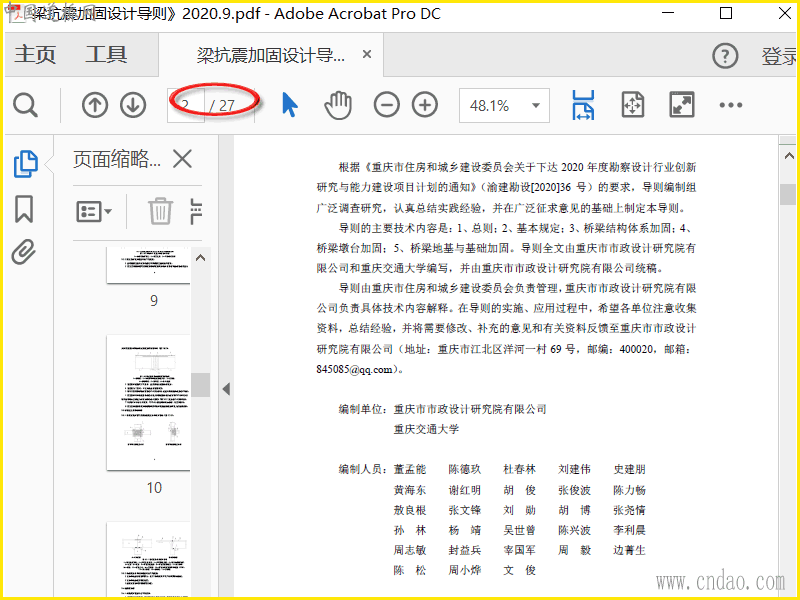
Task: Collapse navigation pane with left triangle
Action: pos(227,389)
